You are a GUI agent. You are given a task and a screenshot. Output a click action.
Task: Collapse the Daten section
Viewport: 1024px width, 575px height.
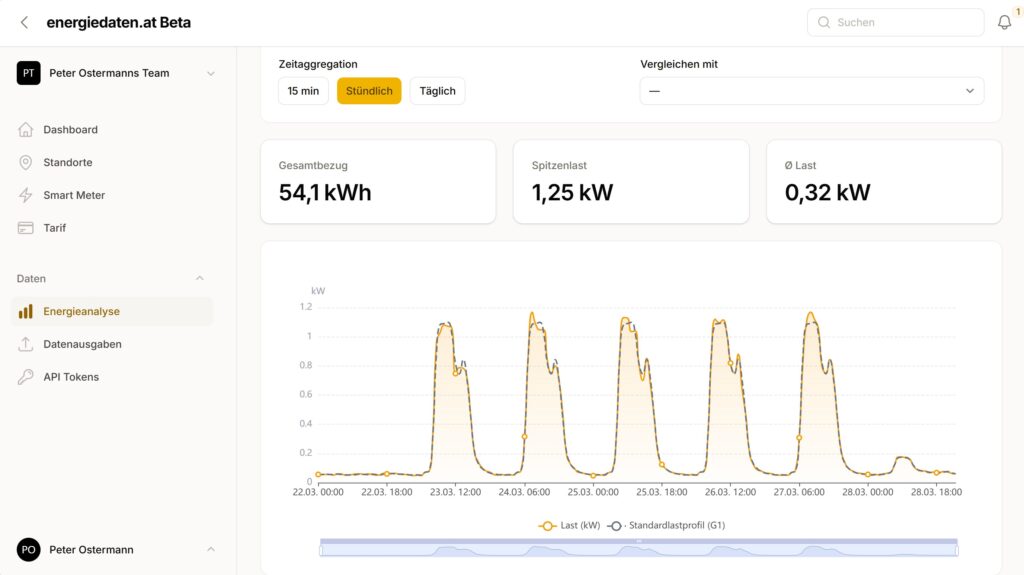(x=199, y=279)
